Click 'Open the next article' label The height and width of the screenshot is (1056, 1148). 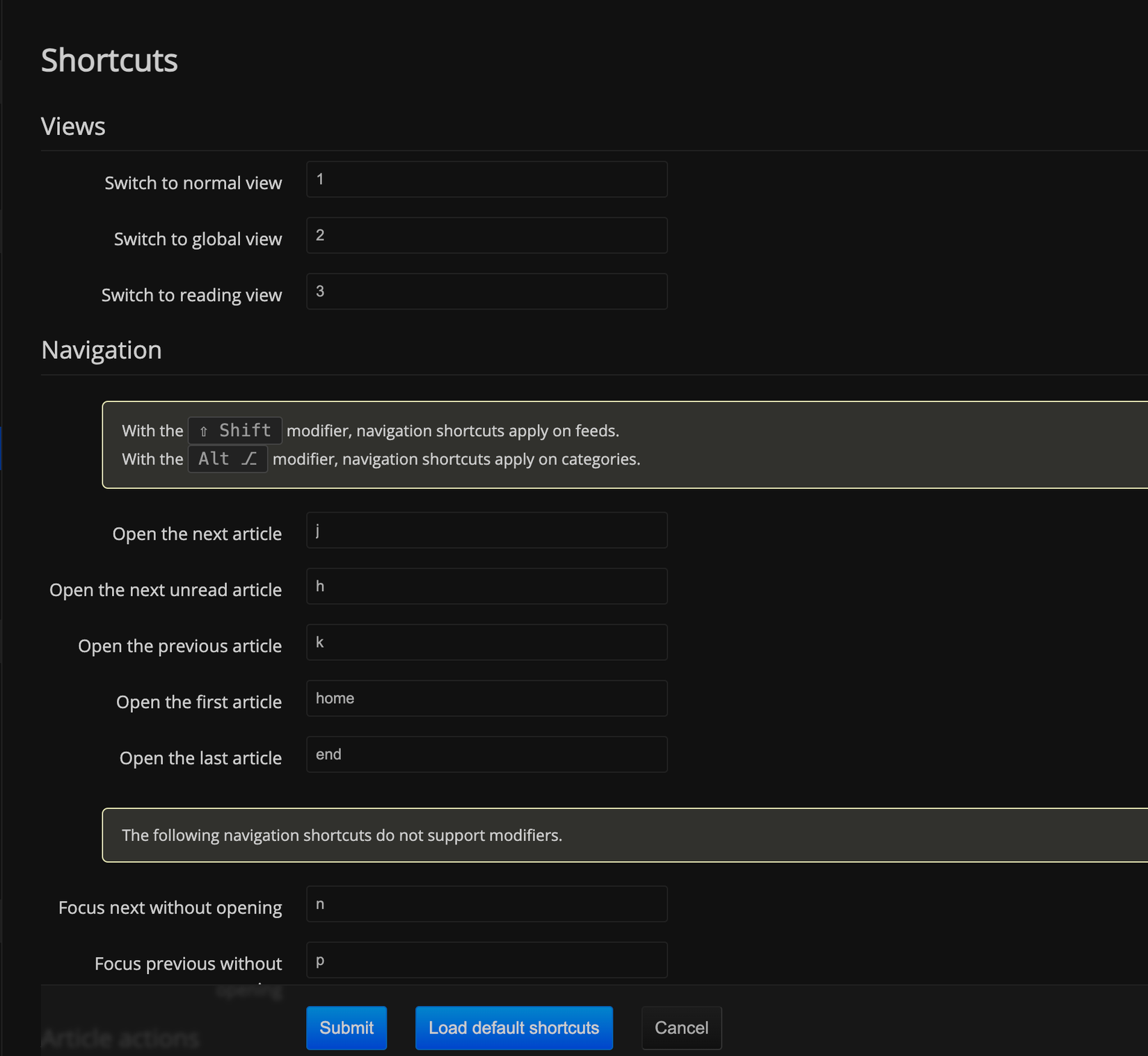click(x=198, y=534)
